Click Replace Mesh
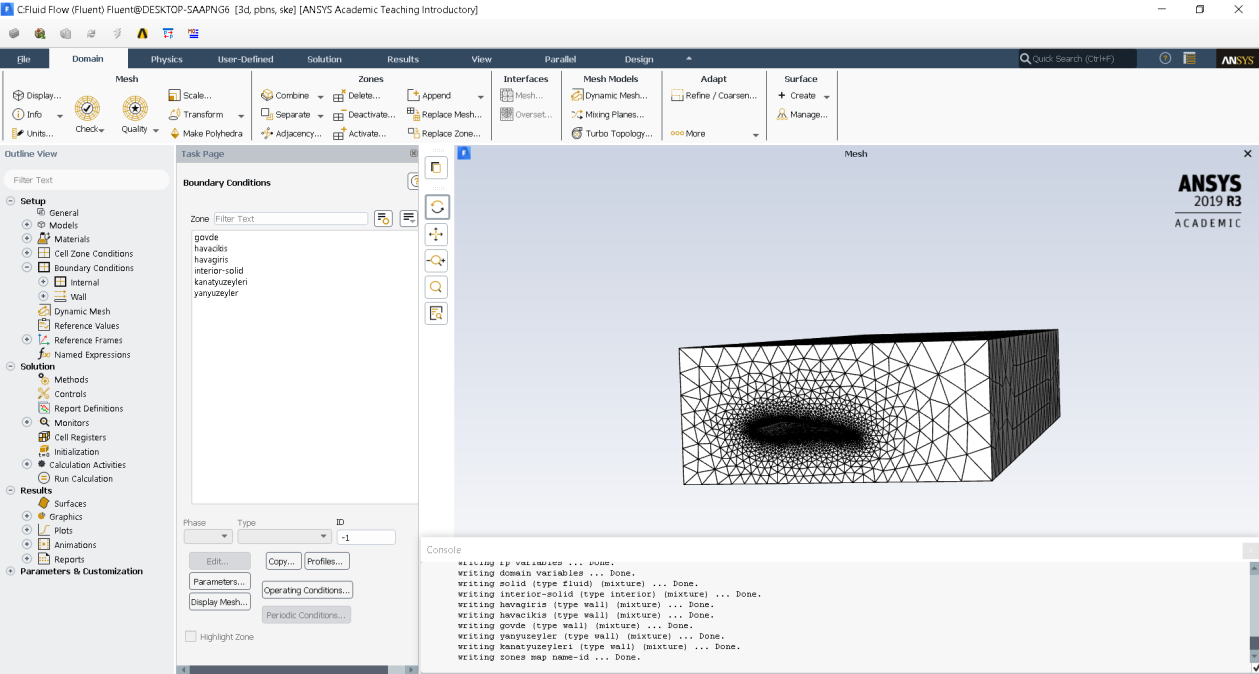Screen dimensions: 1259x674 pos(445,114)
